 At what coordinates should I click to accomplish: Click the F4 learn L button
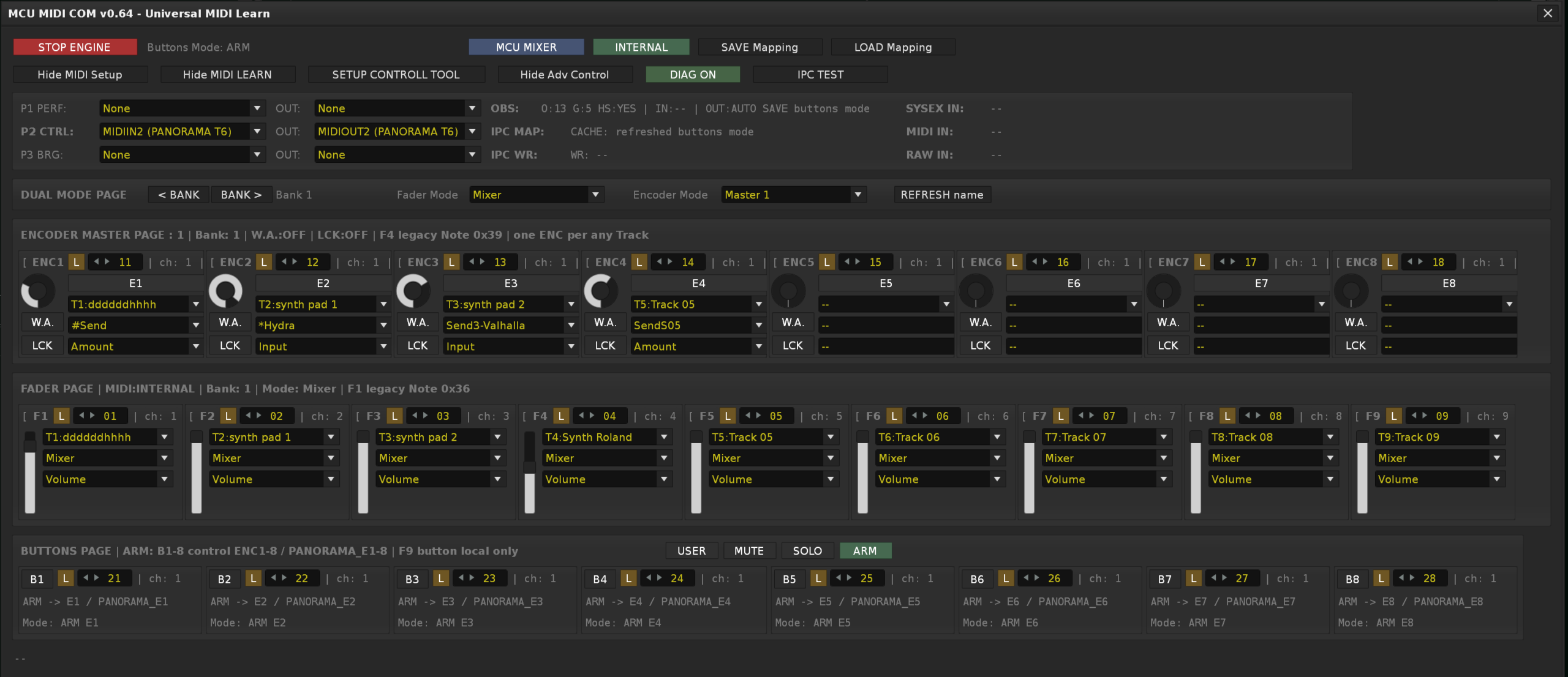tap(561, 416)
